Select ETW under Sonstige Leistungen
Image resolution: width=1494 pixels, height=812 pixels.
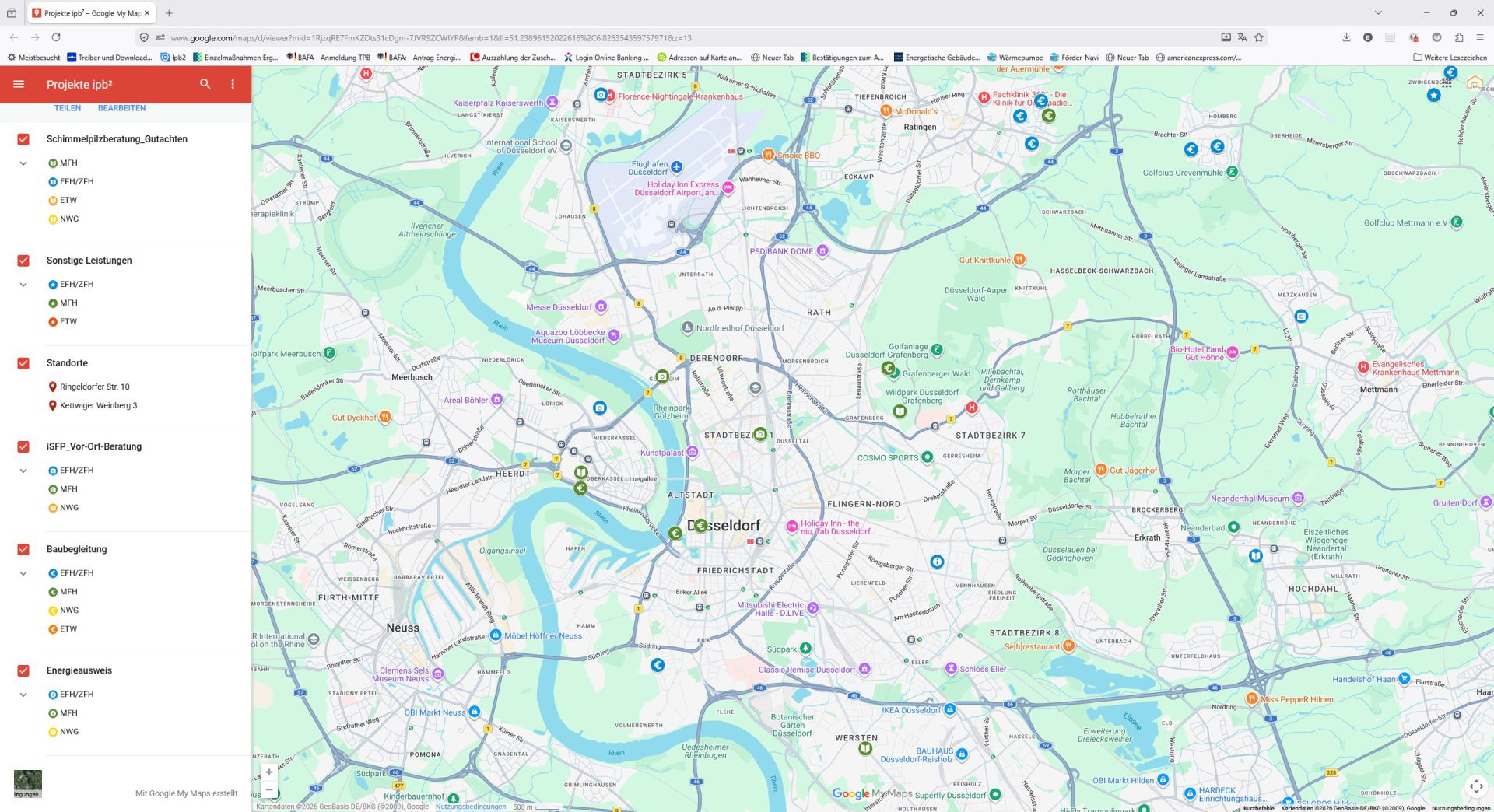point(68,322)
